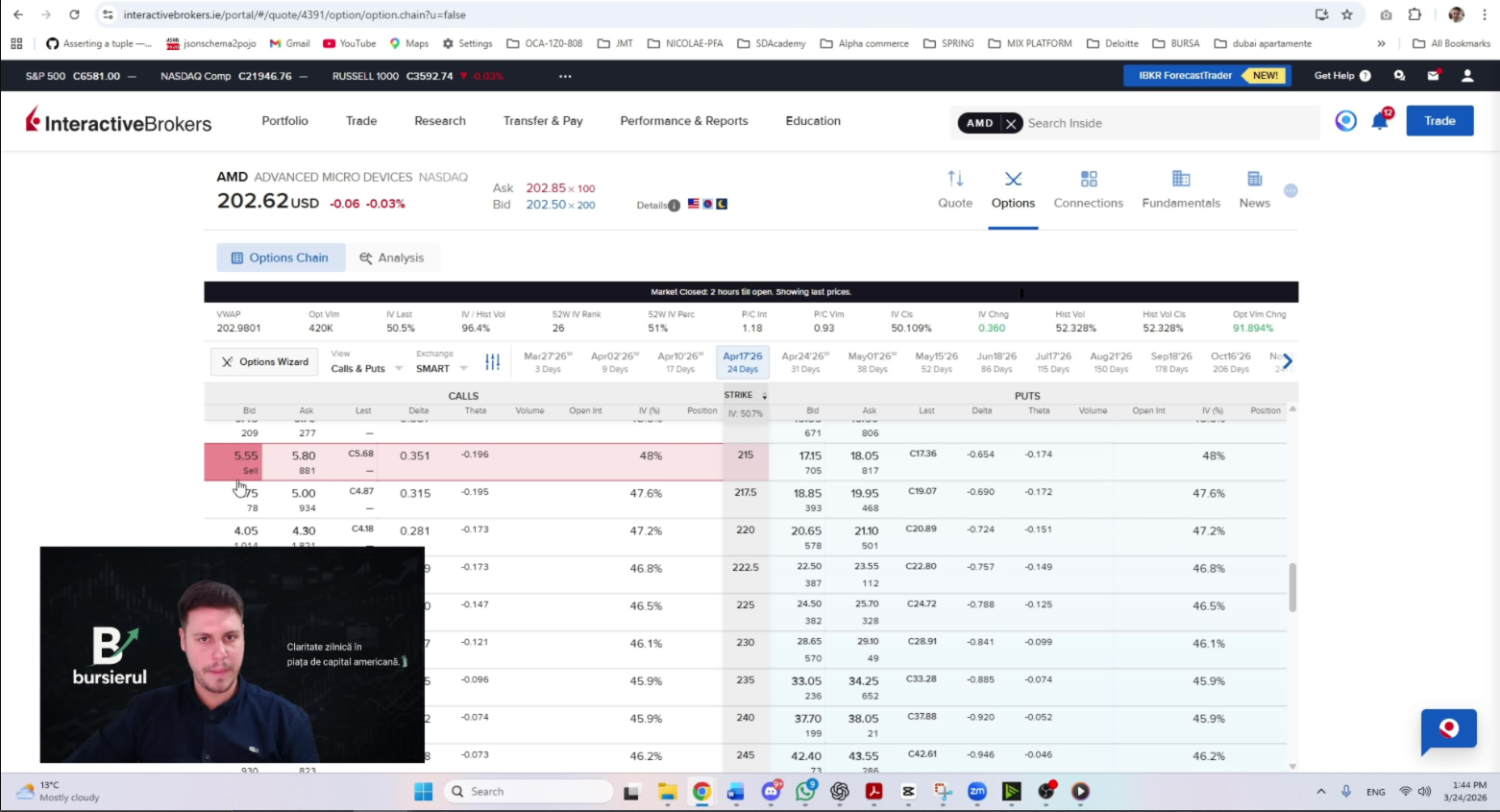Select the May15'26 expiration date
This screenshot has width=1500, height=812.
coord(936,361)
